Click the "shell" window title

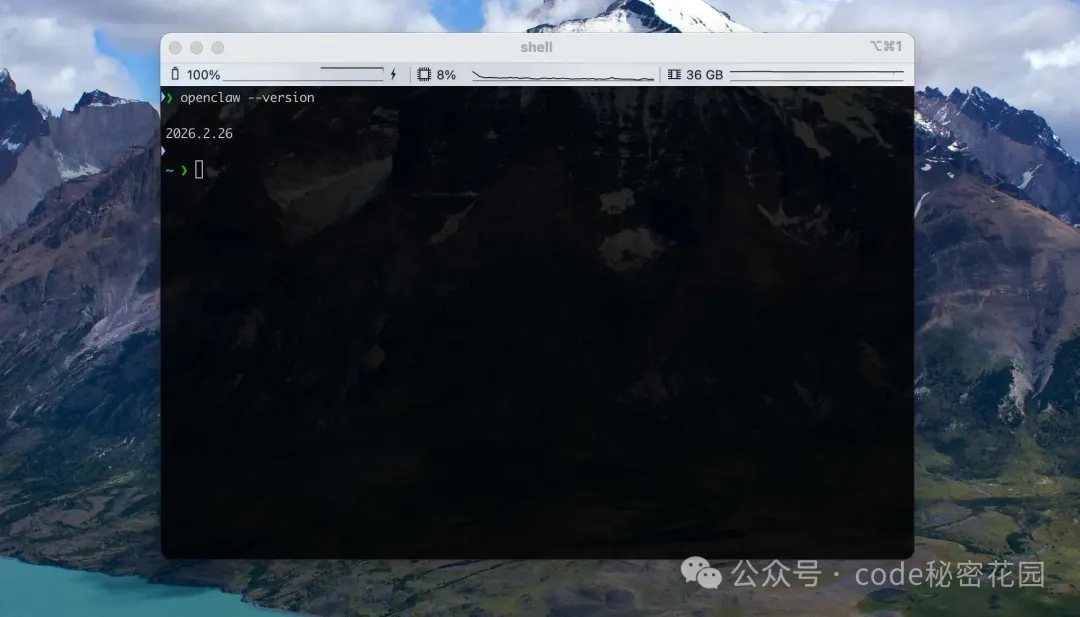pos(537,47)
